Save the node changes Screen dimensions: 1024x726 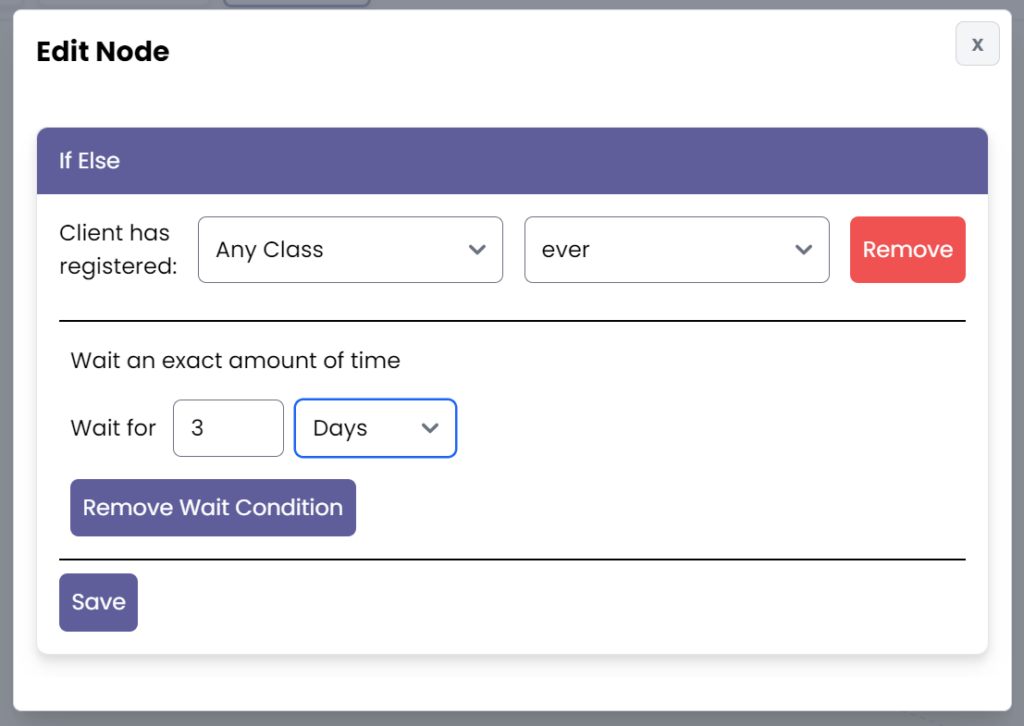(x=98, y=602)
